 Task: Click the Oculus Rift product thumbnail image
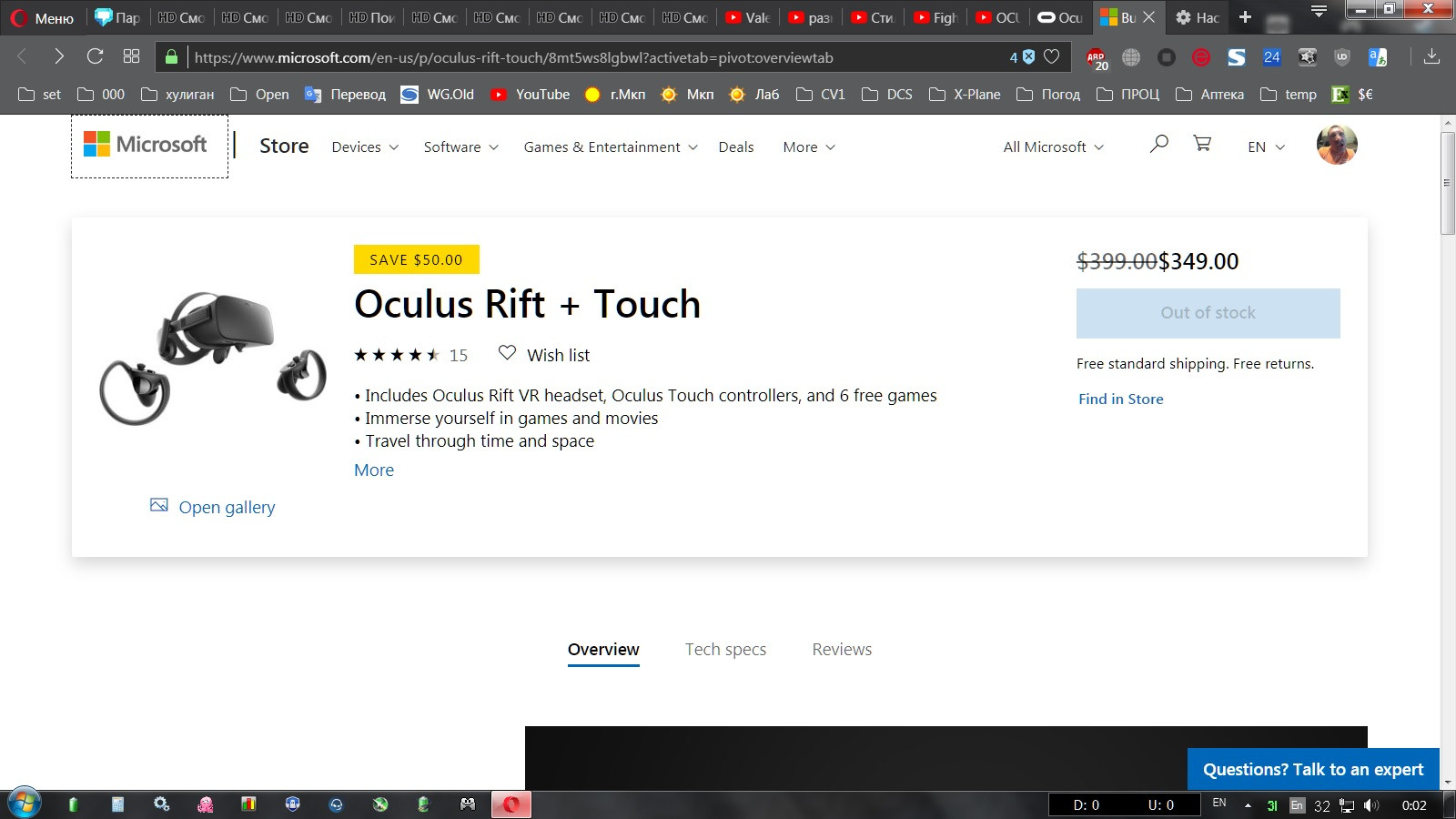[x=213, y=358]
